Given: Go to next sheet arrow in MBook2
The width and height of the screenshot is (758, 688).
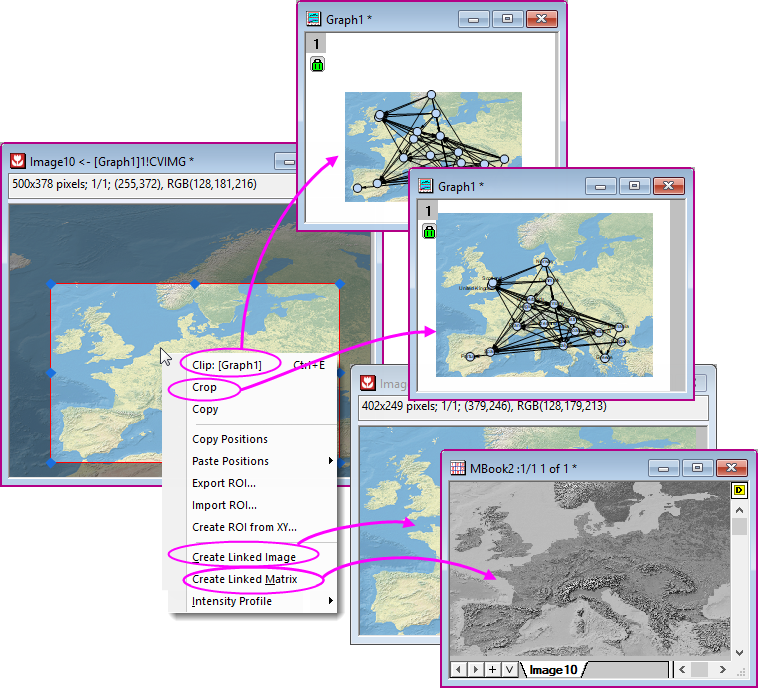Looking at the screenshot, I should tap(476, 670).
